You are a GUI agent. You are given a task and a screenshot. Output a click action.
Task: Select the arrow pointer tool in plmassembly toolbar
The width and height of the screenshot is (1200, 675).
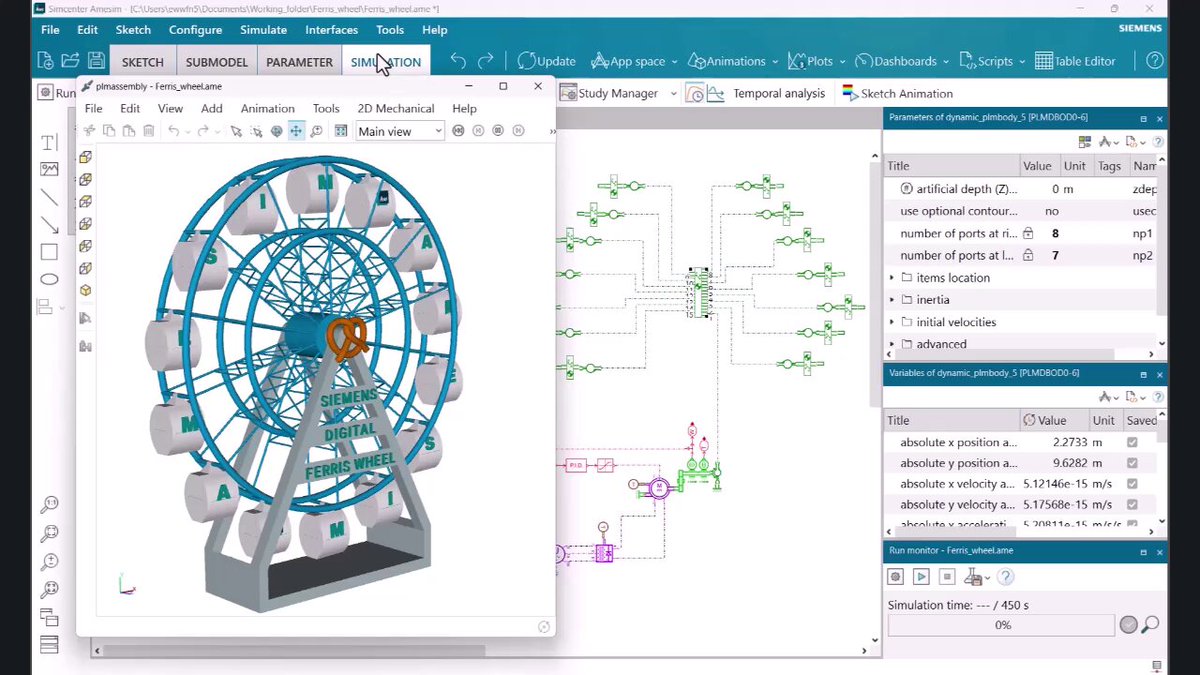pos(236,131)
